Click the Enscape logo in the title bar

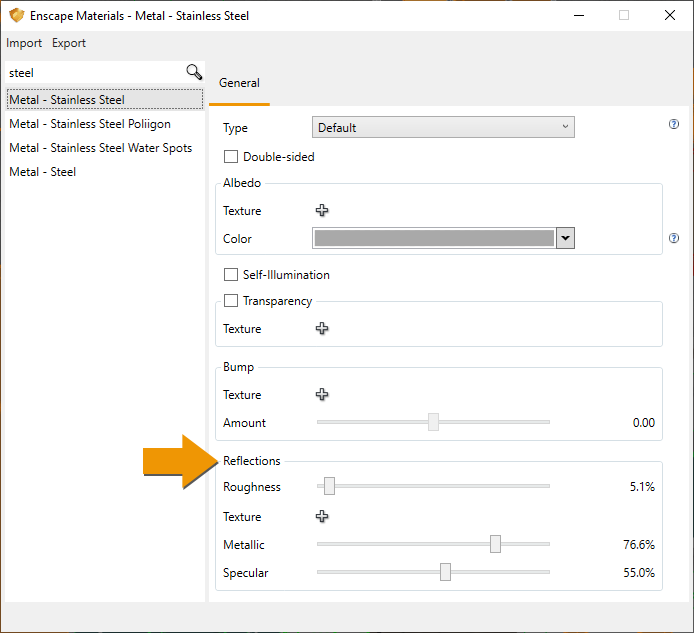pyautogui.click(x=16, y=15)
